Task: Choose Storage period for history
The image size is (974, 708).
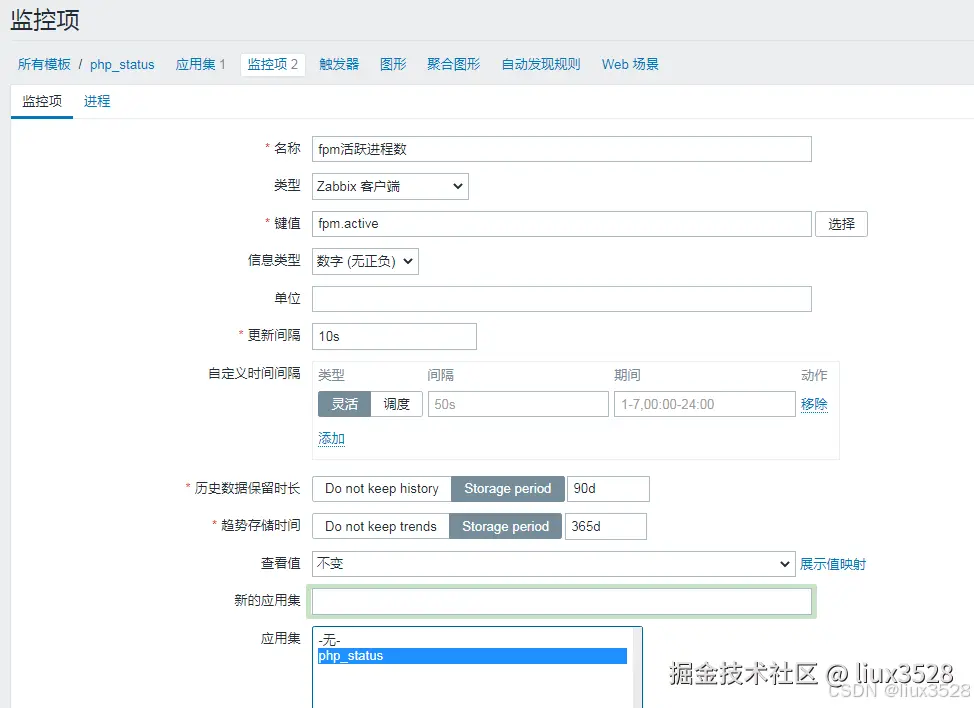Action: (x=507, y=489)
